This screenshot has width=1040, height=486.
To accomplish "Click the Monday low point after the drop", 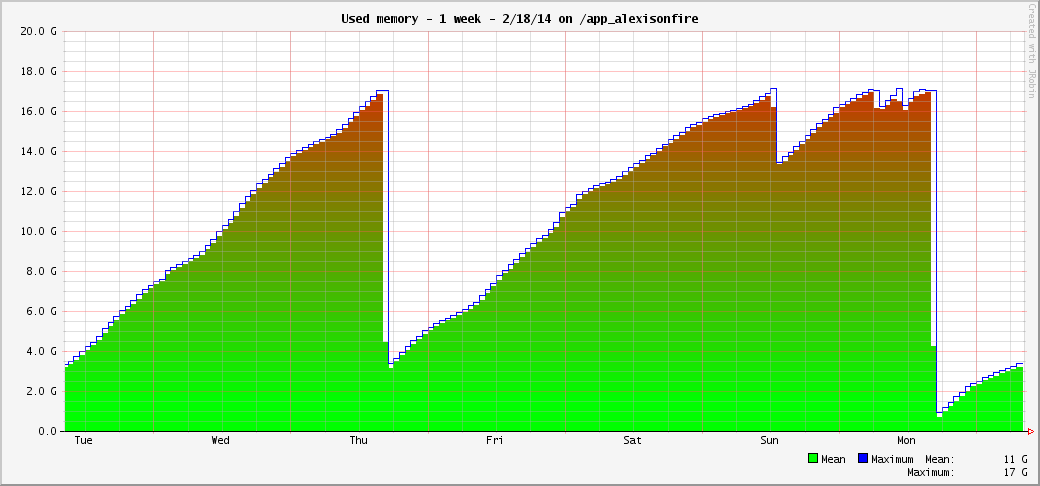I will 939,413.
